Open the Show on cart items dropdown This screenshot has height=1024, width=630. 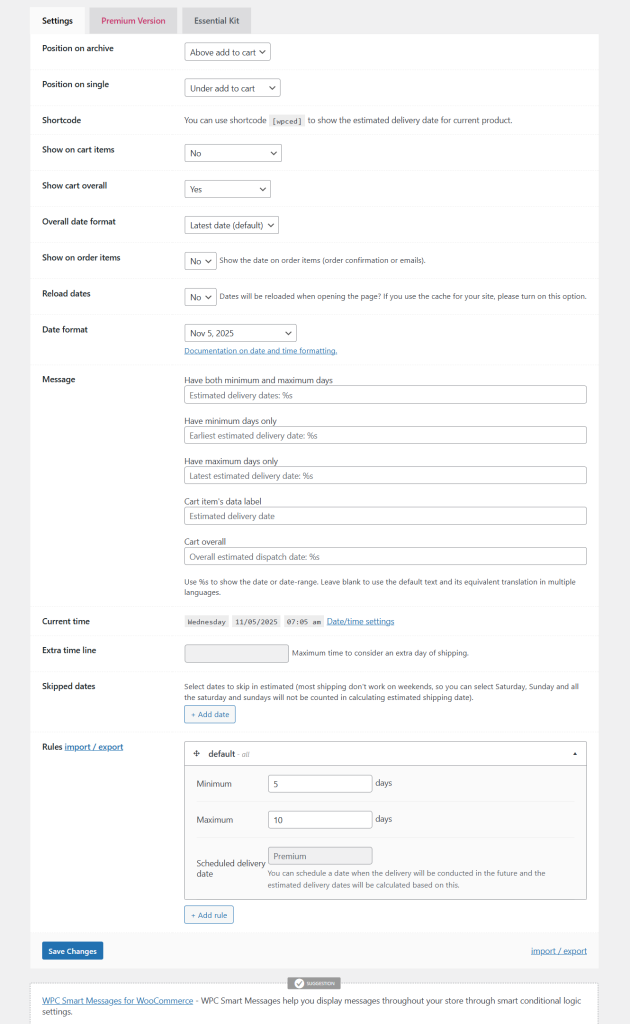pyautogui.click(x=233, y=152)
